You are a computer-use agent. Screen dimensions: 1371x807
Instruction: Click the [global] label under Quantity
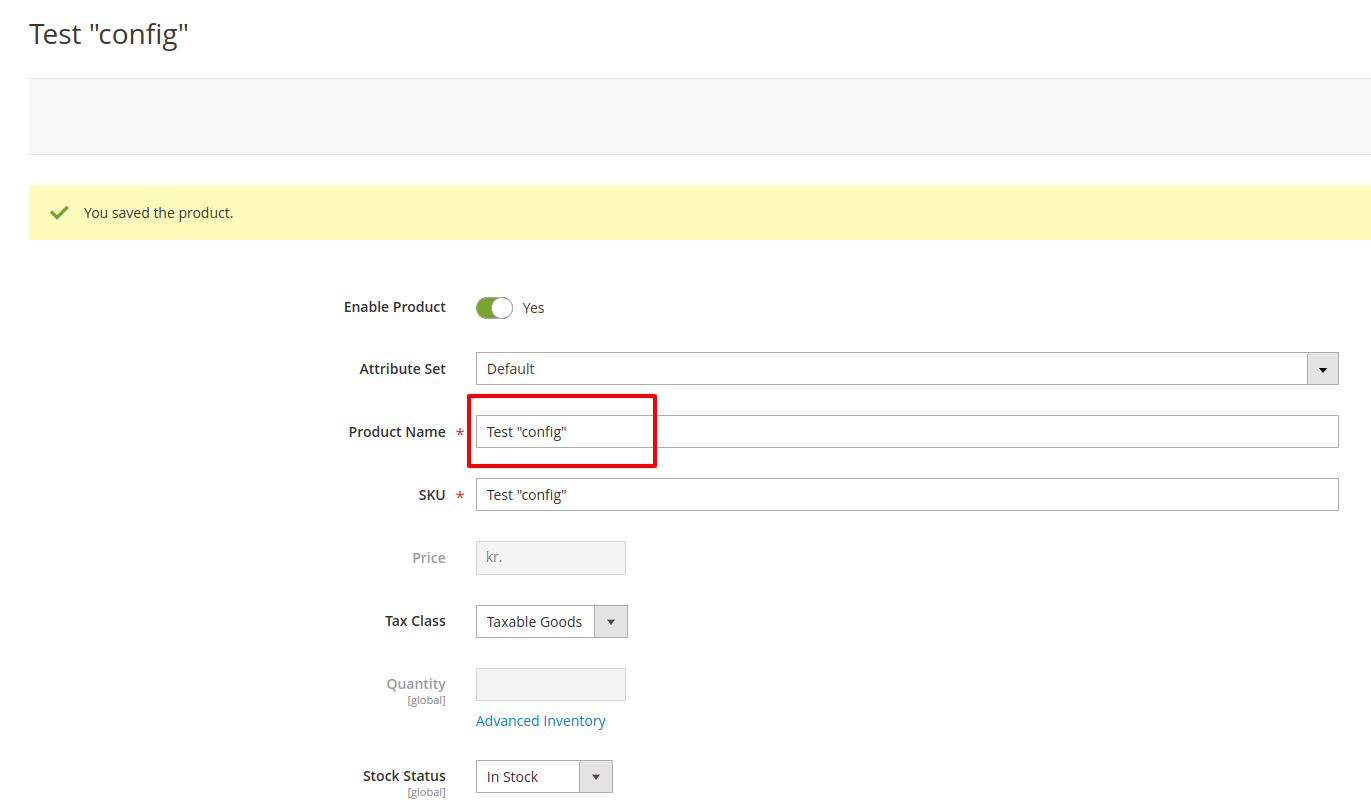426,699
